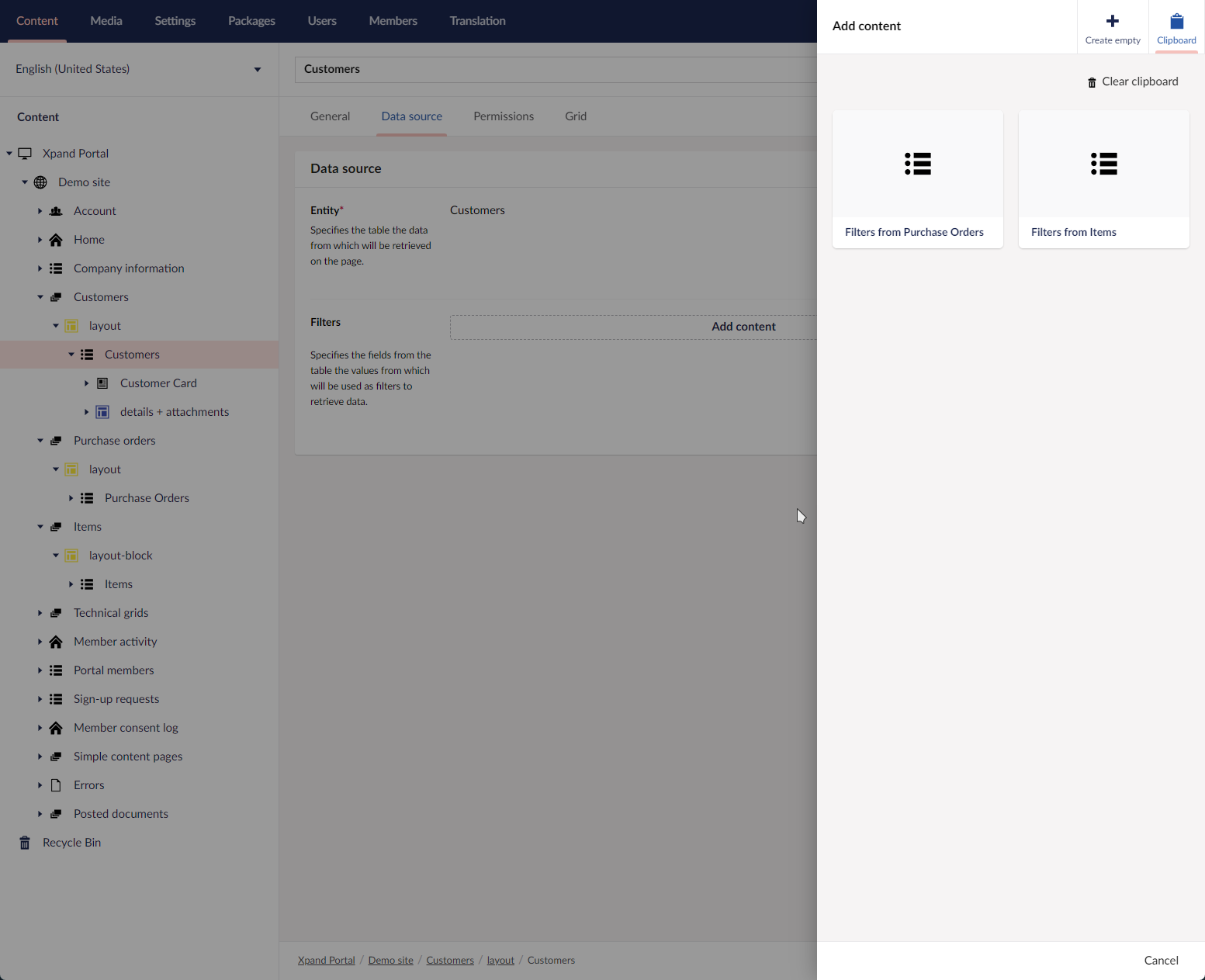Click the monitor icon beside Xpand Portal
The height and width of the screenshot is (980, 1205).
tap(25, 154)
